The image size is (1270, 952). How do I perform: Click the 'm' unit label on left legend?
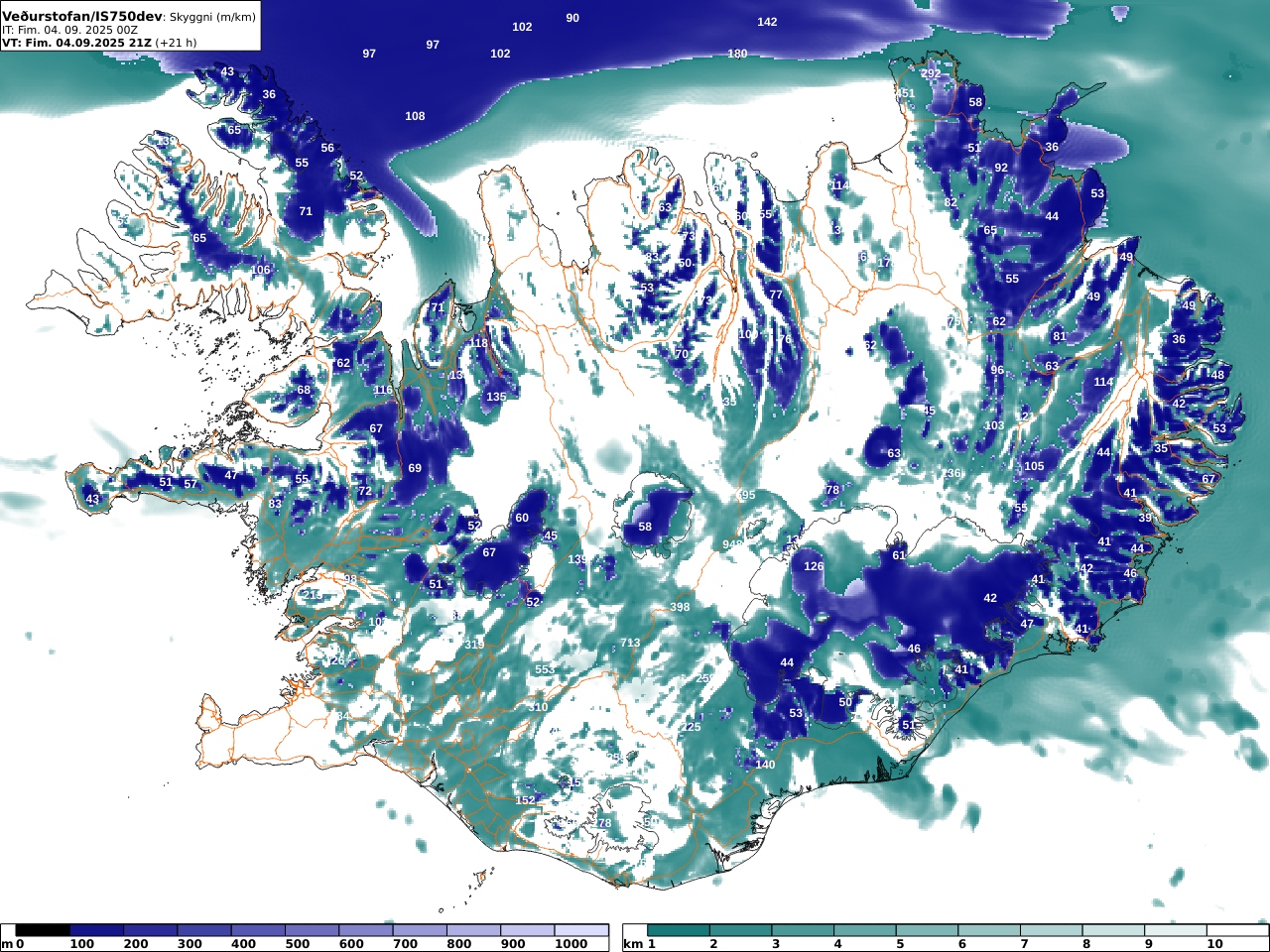click(x=7, y=944)
